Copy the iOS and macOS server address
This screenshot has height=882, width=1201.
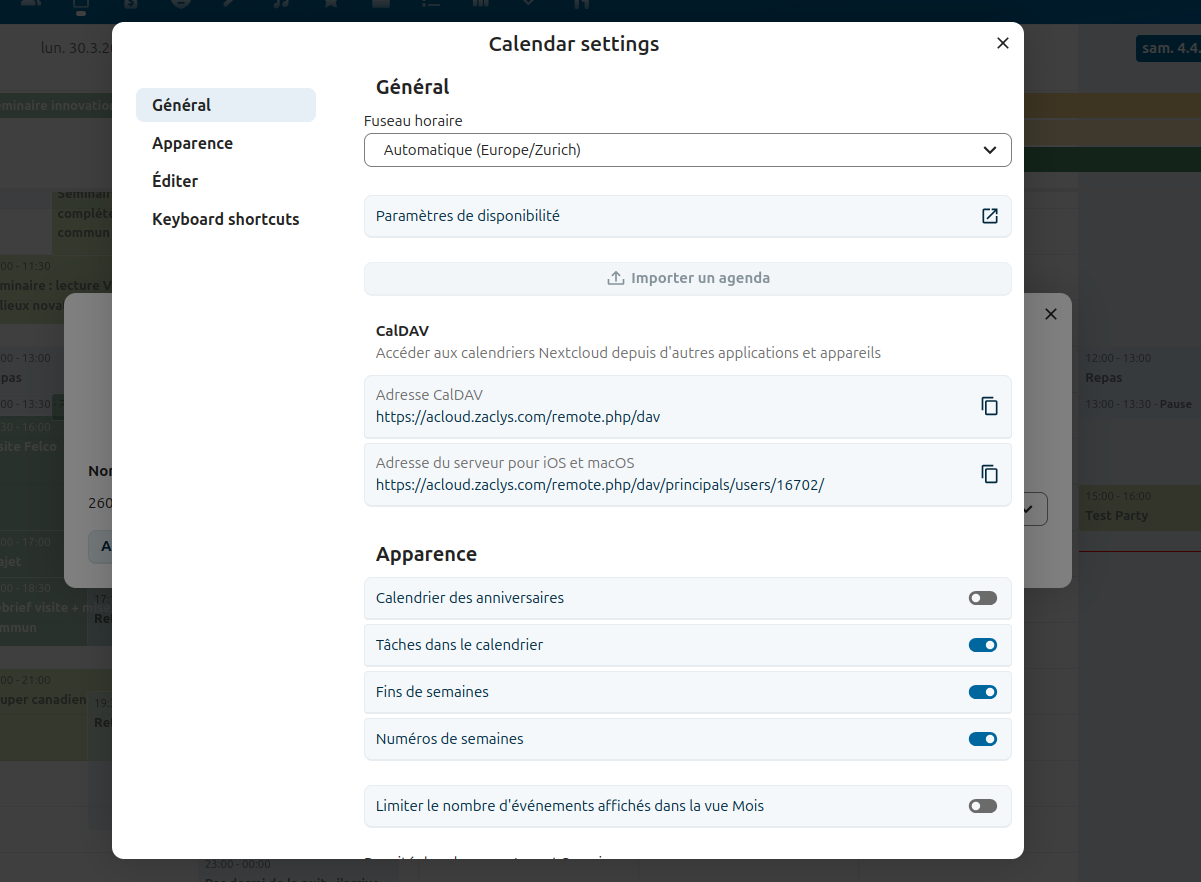click(x=989, y=474)
